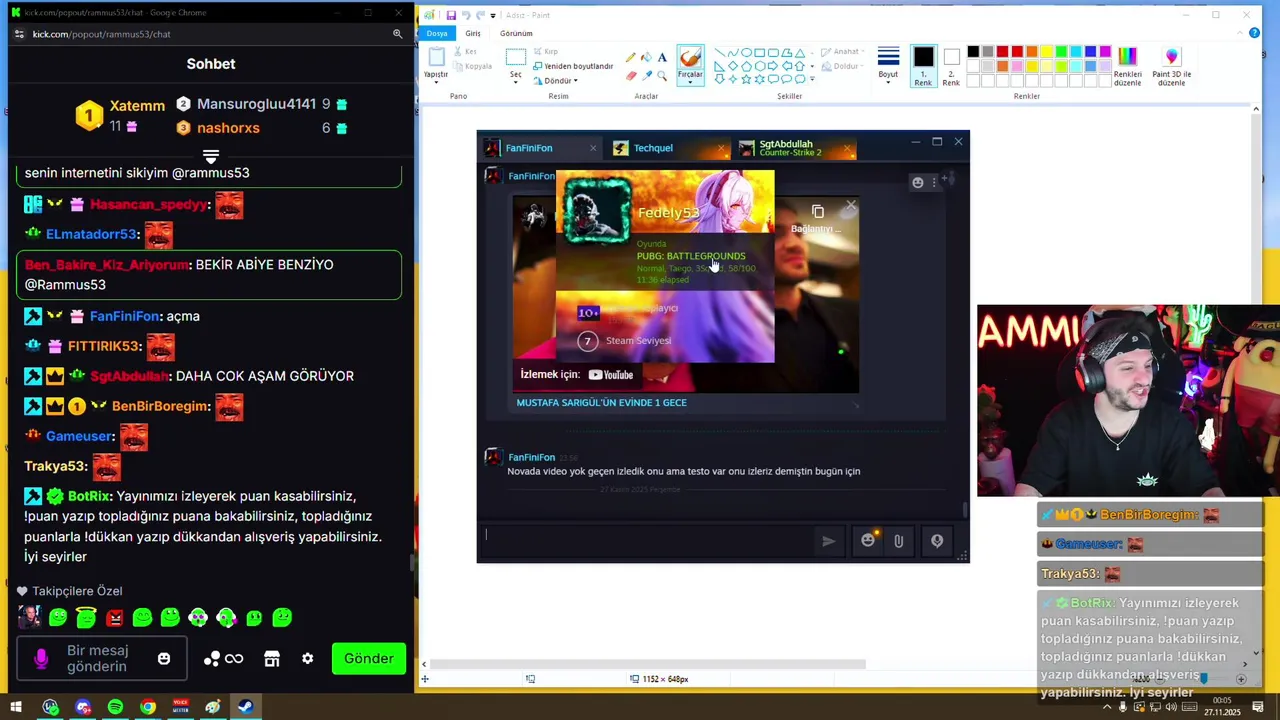Open Steam from the taskbar
Screen dimensions: 1280x720
(x=245, y=707)
